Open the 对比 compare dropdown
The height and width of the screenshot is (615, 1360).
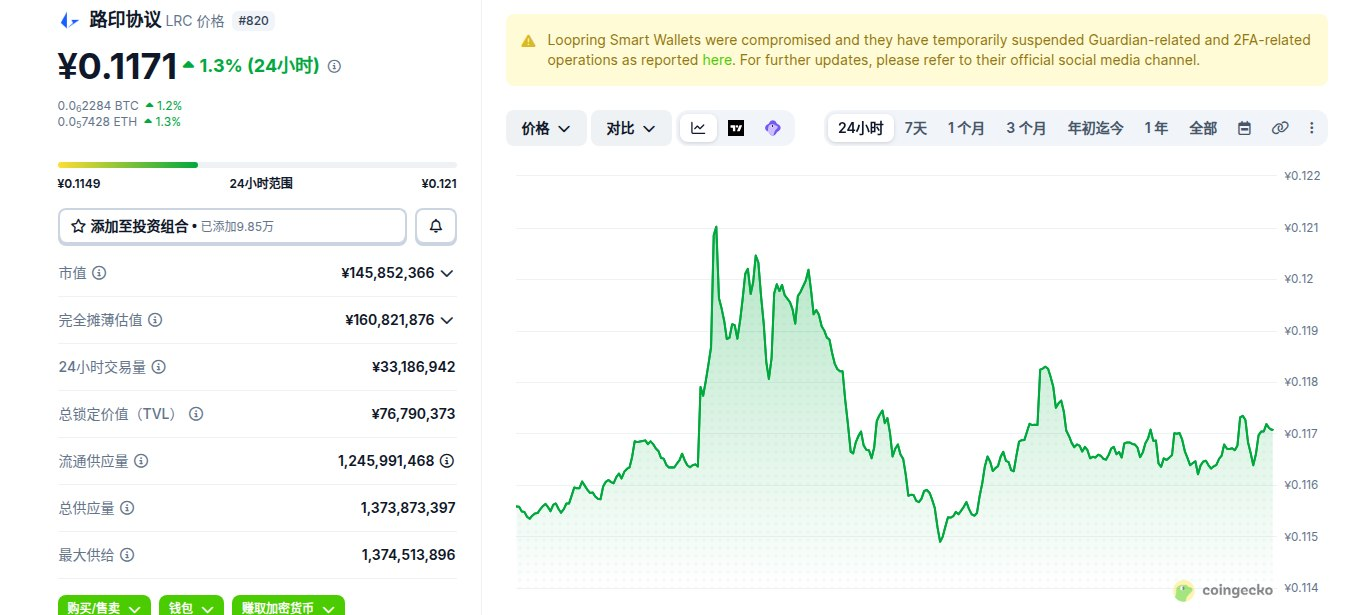pos(631,128)
